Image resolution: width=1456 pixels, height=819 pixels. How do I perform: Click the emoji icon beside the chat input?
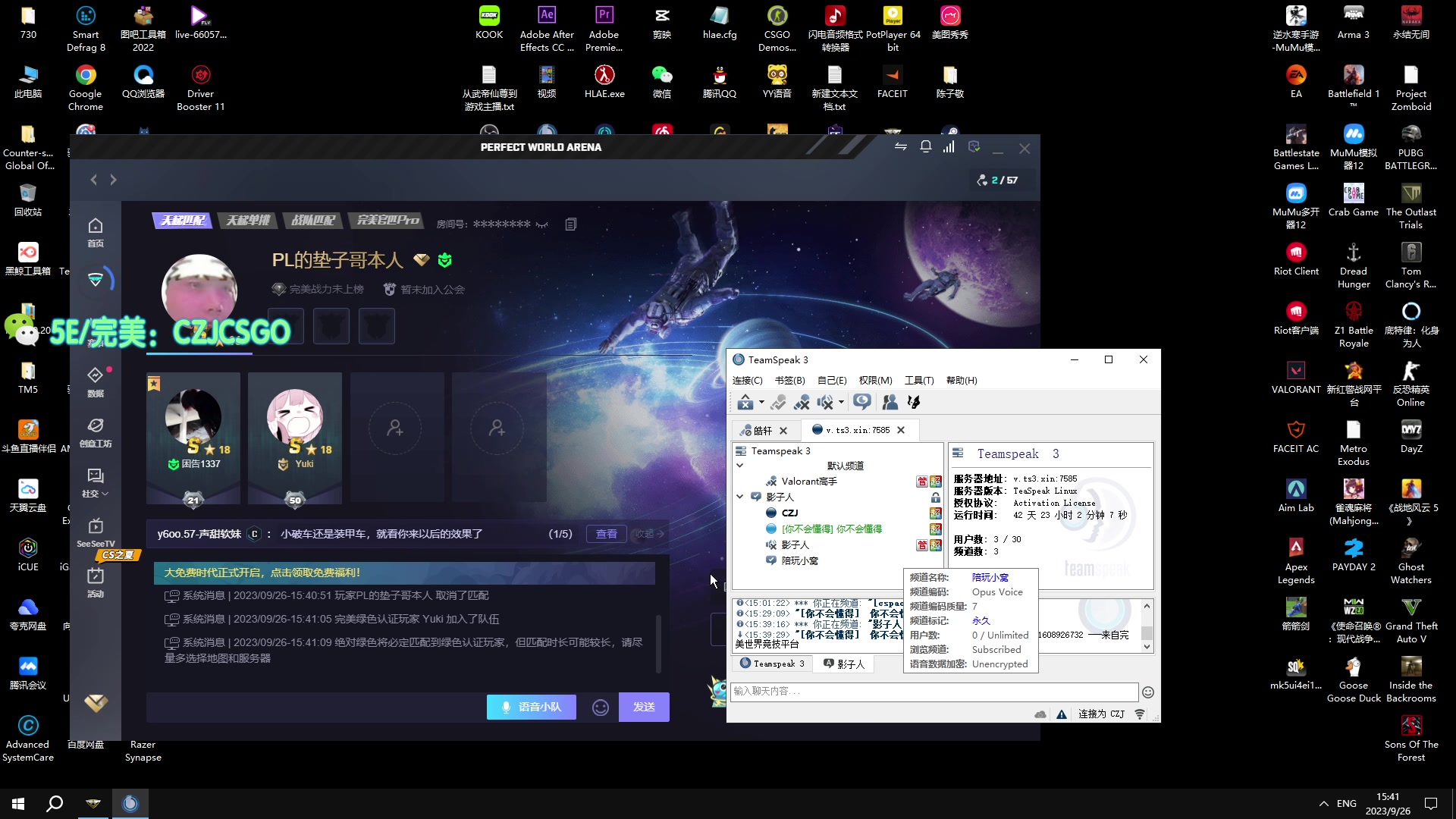[x=601, y=707]
